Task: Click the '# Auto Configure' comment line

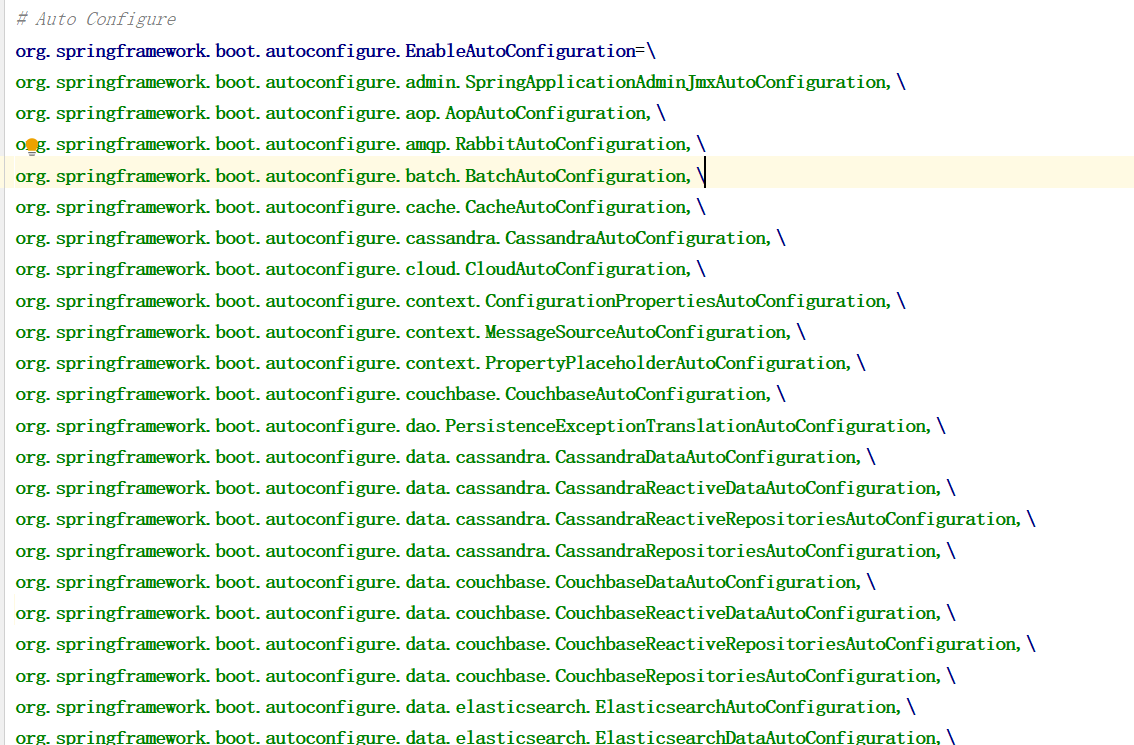Action: (x=95, y=20)
